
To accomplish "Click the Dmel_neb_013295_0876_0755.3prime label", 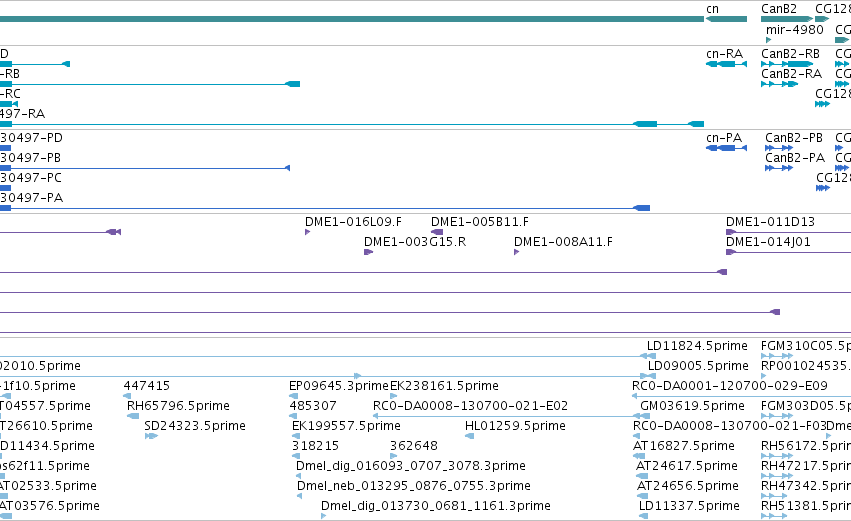I will [x=414, y=487].
